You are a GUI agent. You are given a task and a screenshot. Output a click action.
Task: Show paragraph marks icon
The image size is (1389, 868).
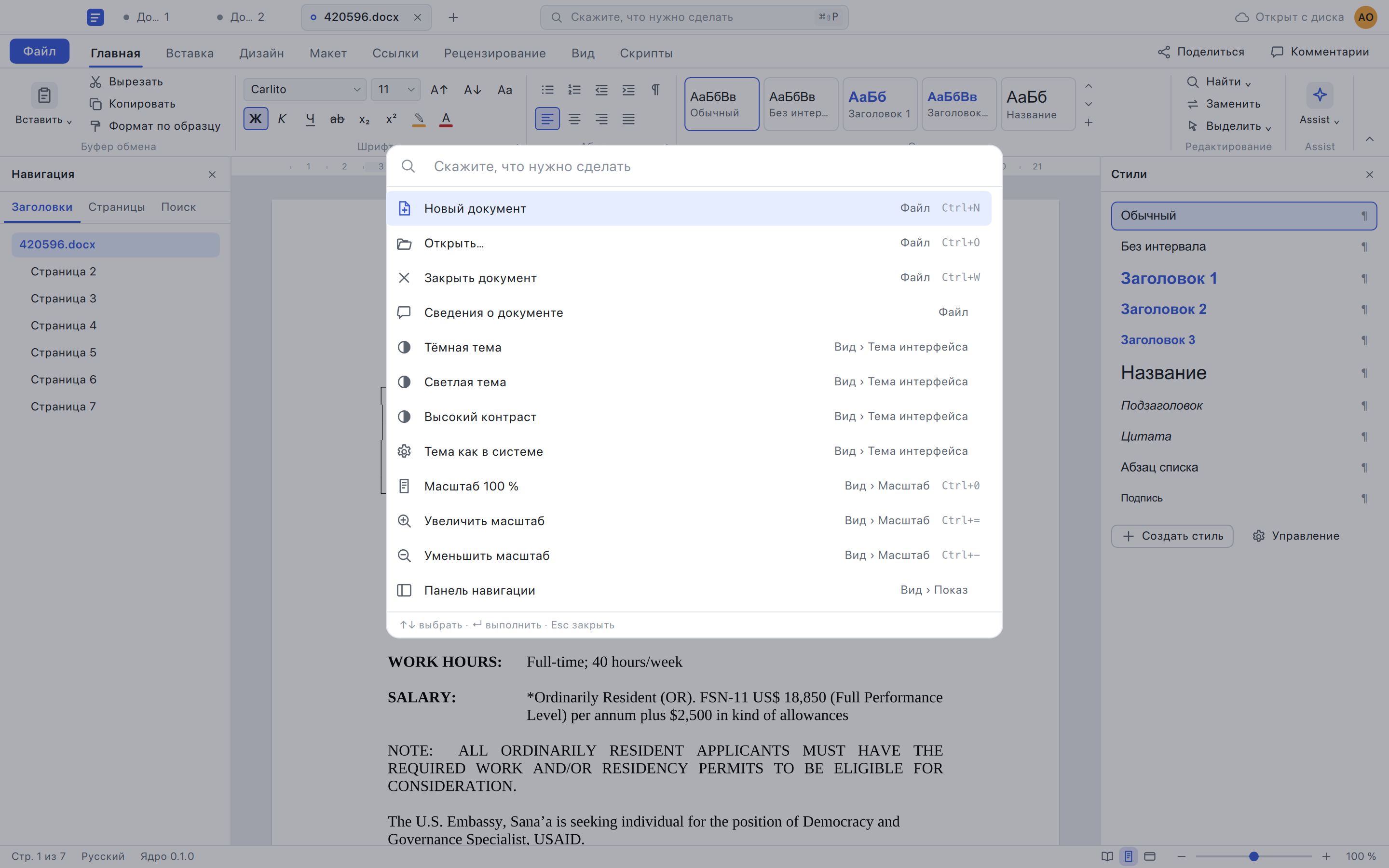pos(655,90)
